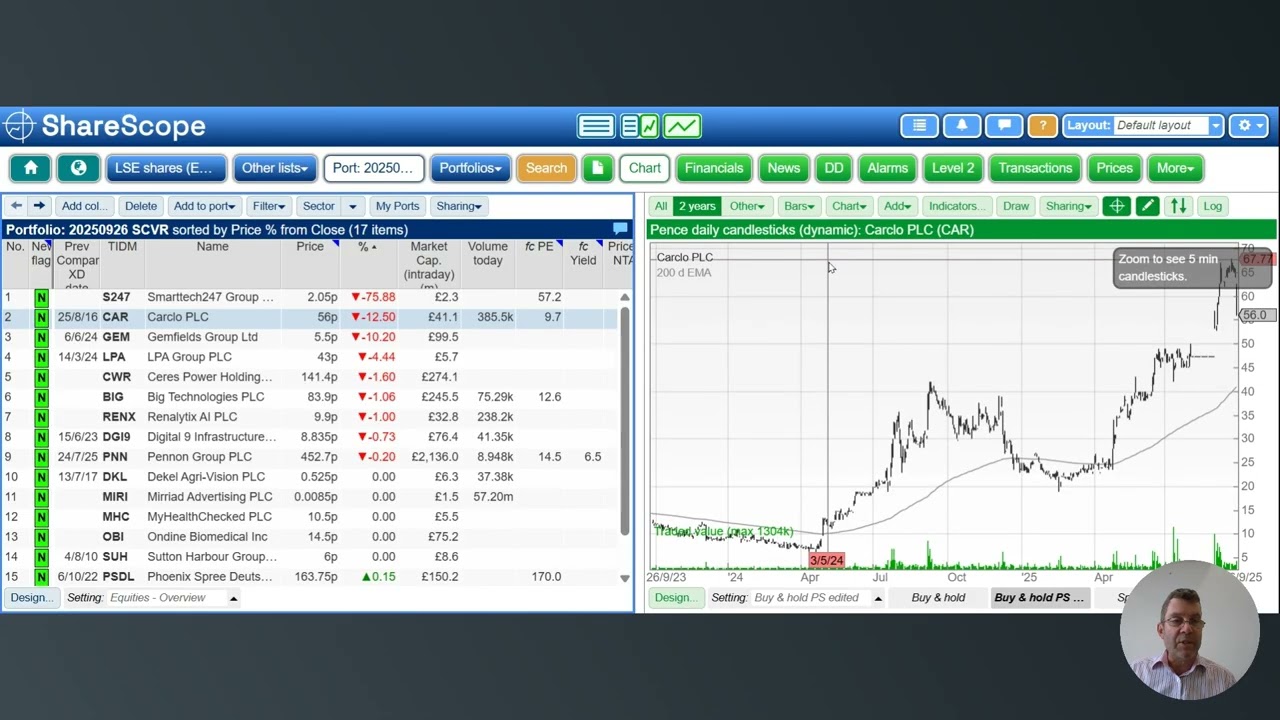Screen dimensions: 1280x720
Task: Go to the Home screen icon
Action: pos(31,168)
